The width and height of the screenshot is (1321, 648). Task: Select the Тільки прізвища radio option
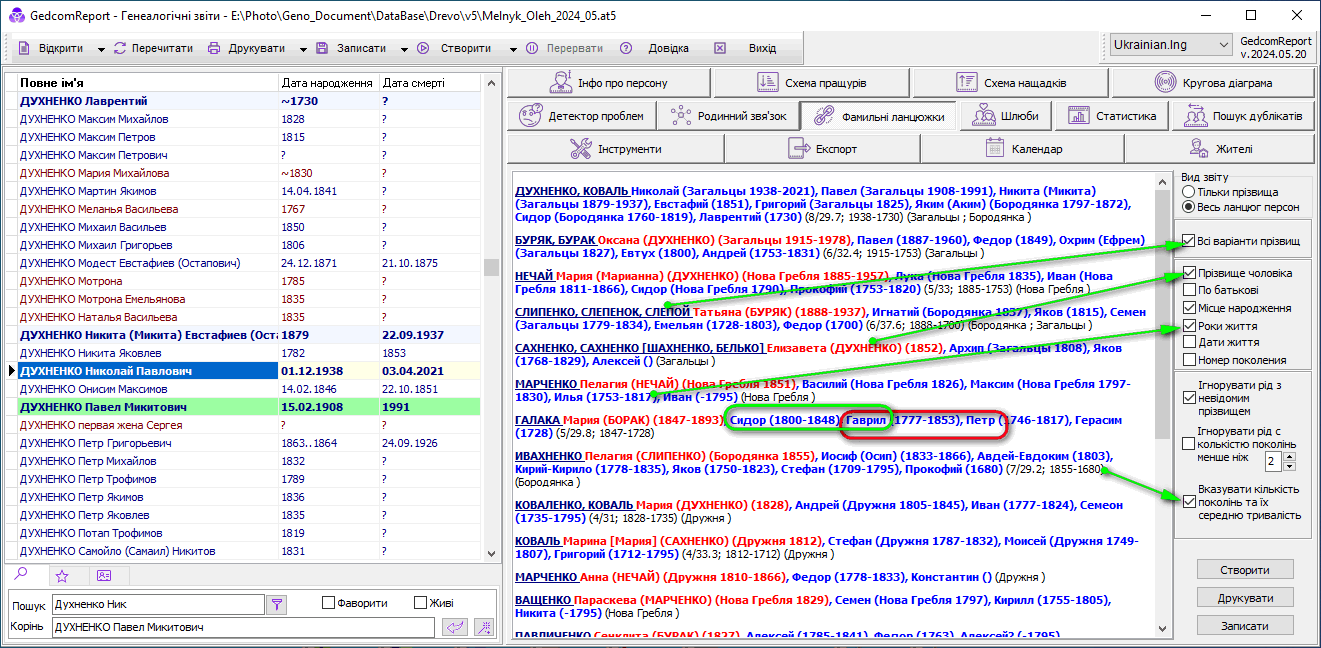pos(1188,191)
